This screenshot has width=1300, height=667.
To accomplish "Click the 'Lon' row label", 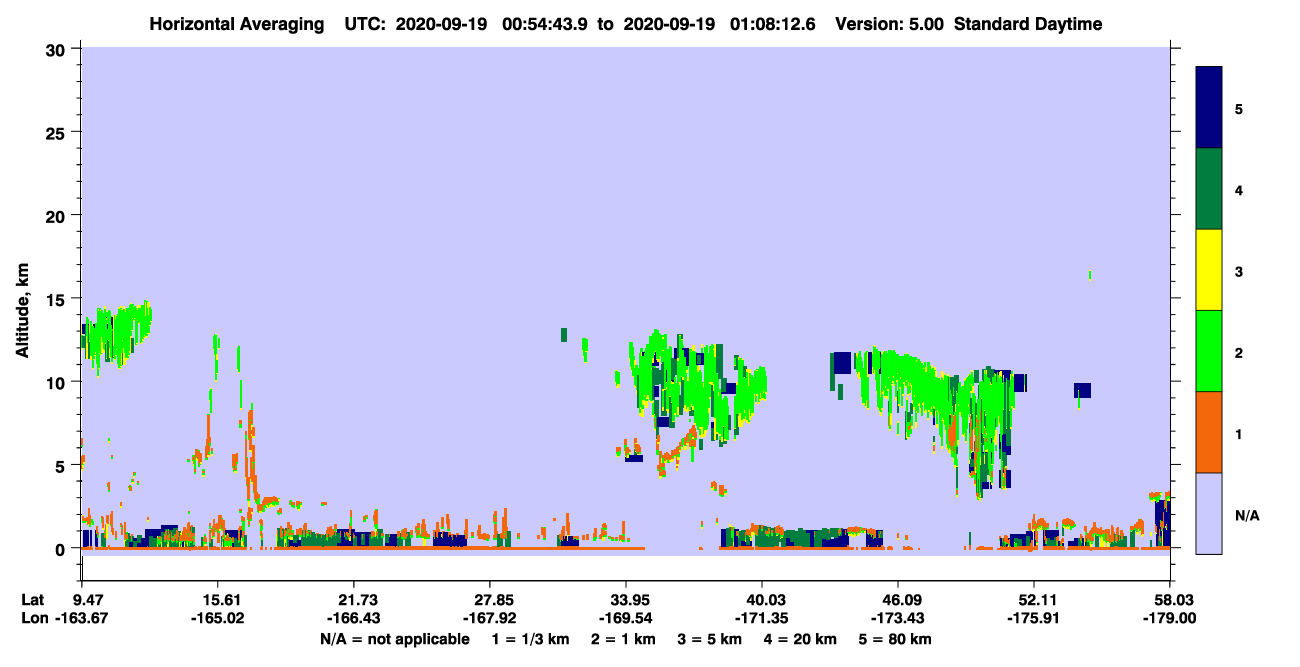I will (33, 618).
